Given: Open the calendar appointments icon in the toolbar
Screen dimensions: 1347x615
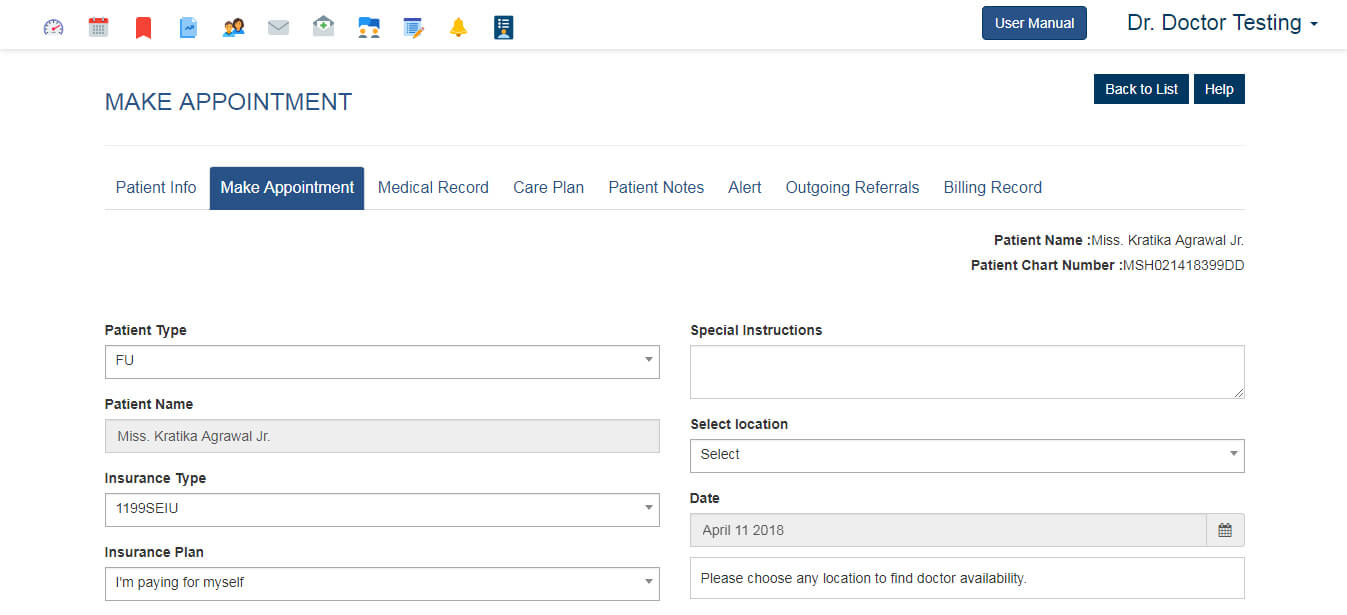Looking at the screenshot, I should point(98,27).
